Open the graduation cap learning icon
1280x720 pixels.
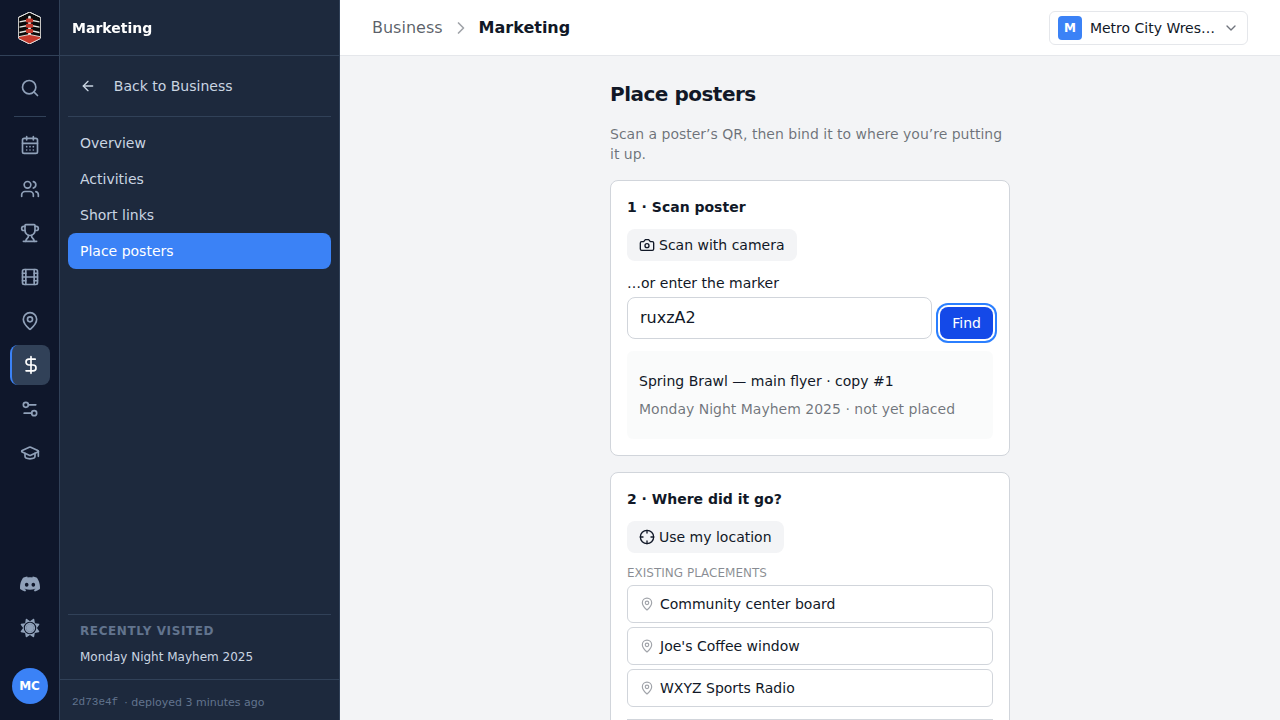coord(30,453)
